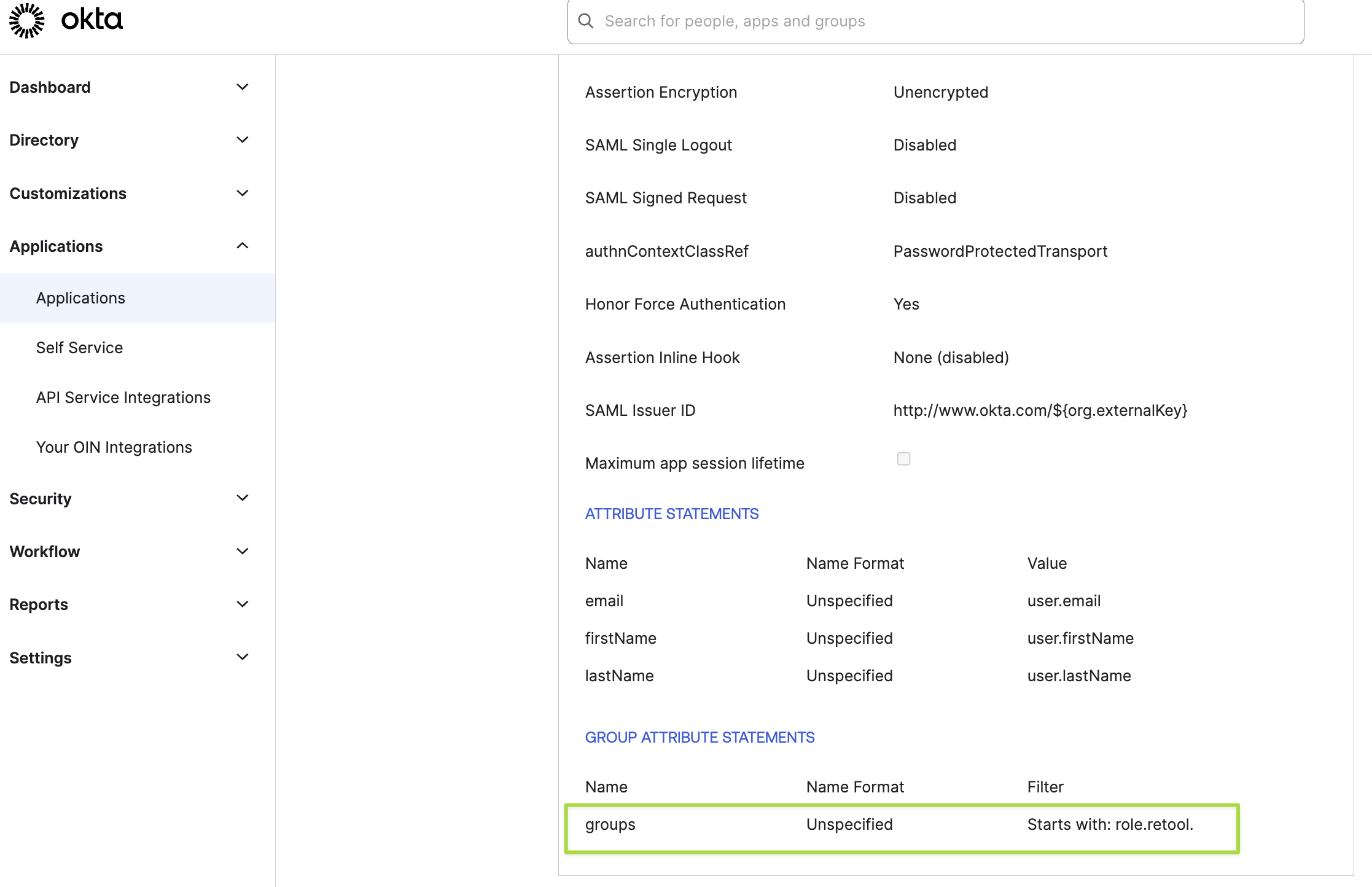1372x887 pixels.
Task: Expand the Settings section chevron
Action: click(243, 657)
